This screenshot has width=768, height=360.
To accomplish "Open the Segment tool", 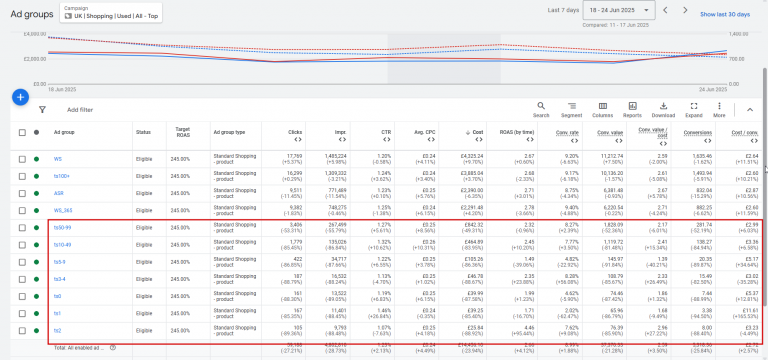I will pos(572,110).
